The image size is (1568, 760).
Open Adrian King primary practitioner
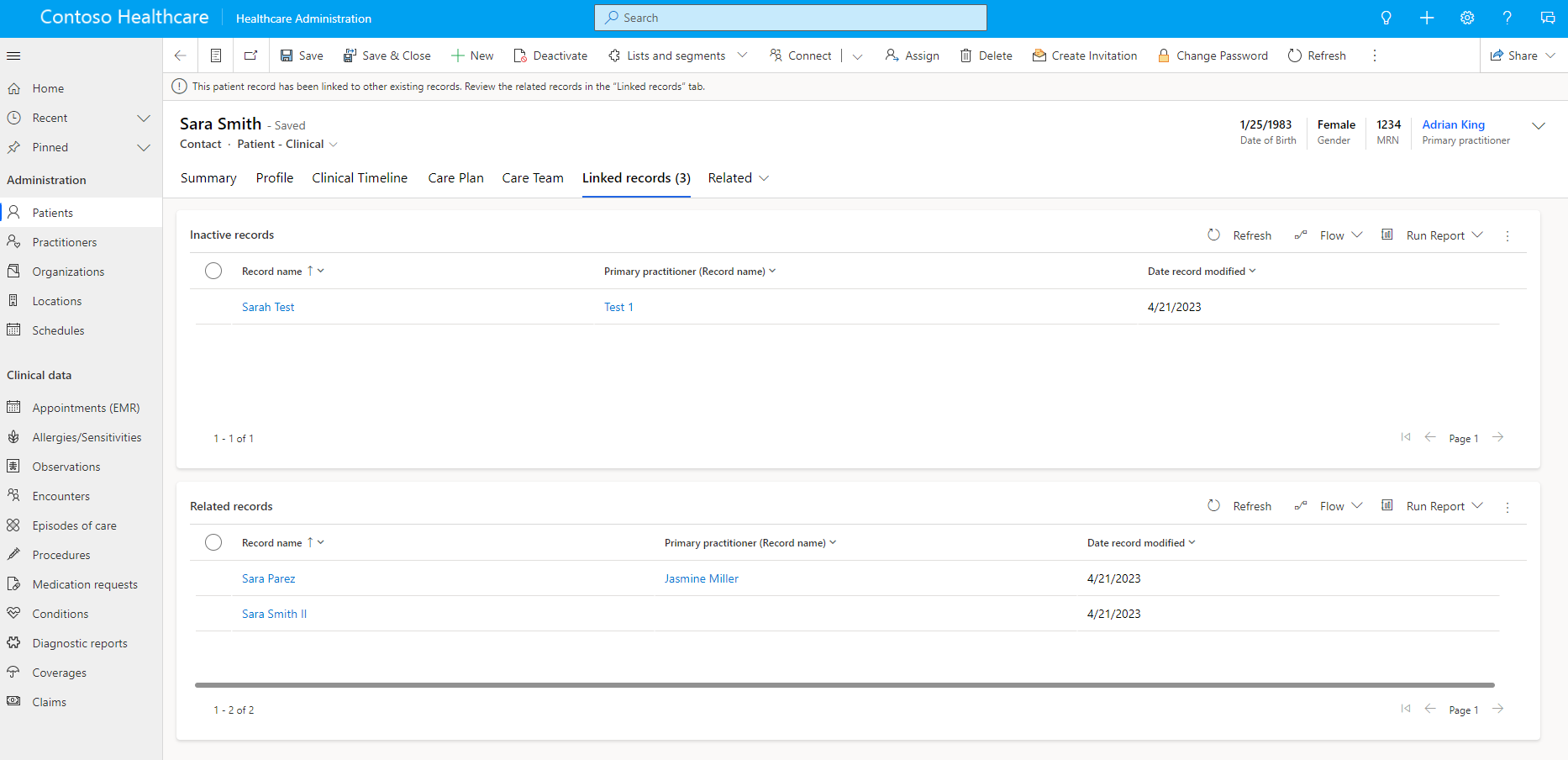1453,124
